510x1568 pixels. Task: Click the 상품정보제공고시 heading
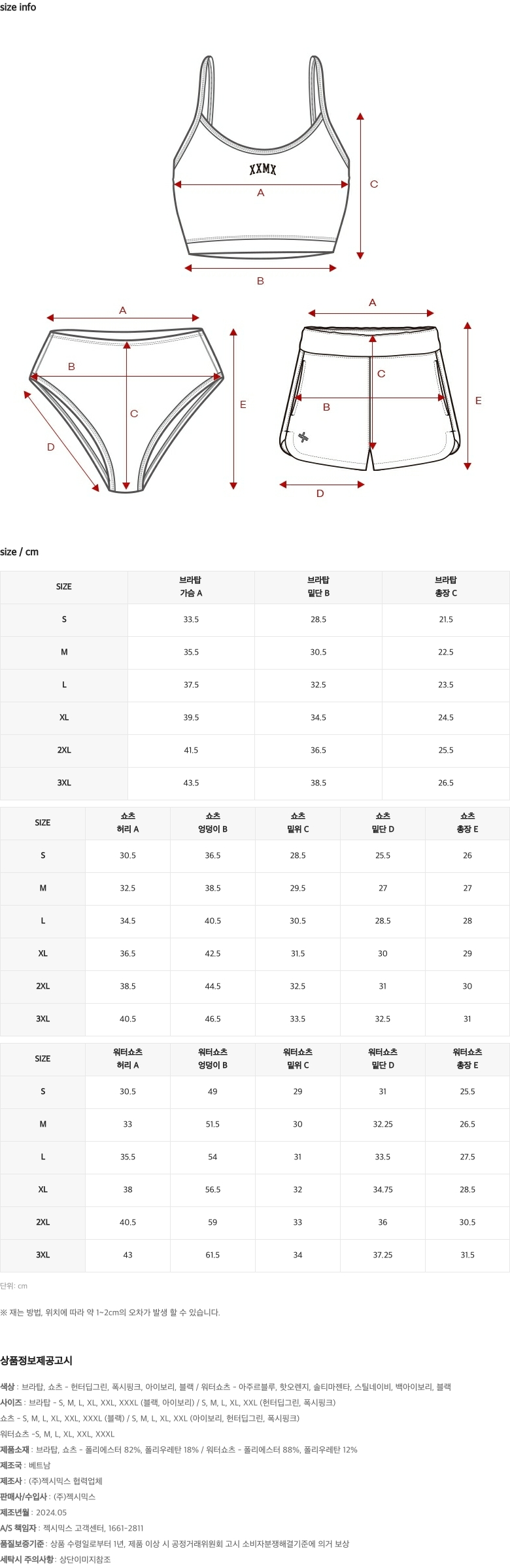pyautogui.click(x=37, y=1361)
